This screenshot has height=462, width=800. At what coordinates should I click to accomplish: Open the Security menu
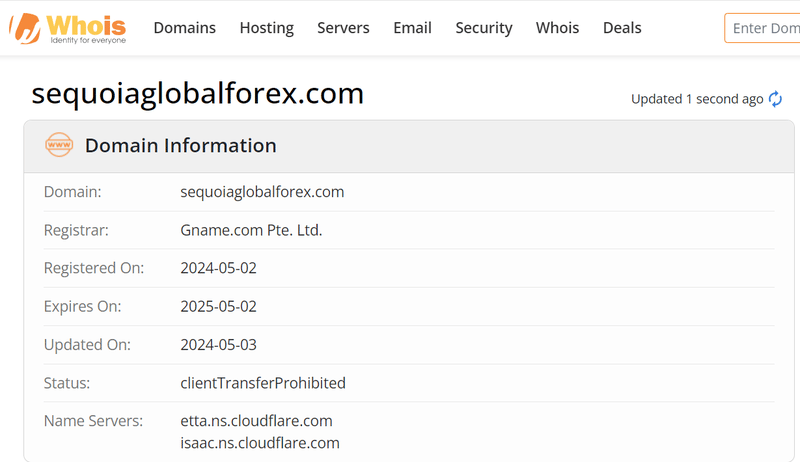point(483,28)
